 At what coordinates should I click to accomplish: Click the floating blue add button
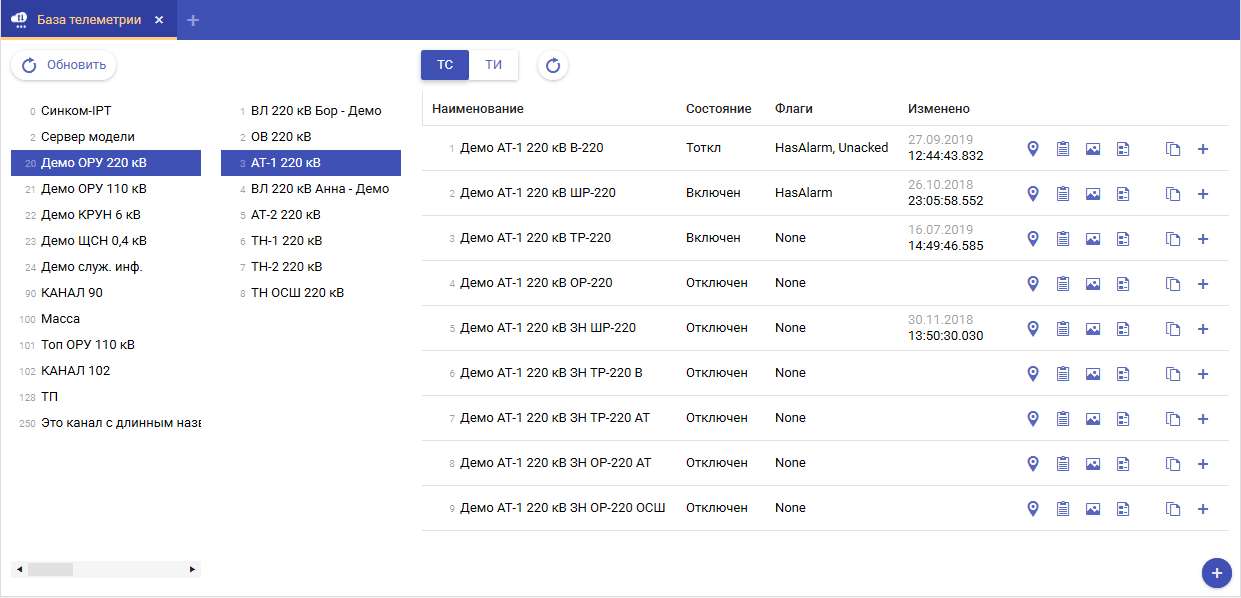1216,573
